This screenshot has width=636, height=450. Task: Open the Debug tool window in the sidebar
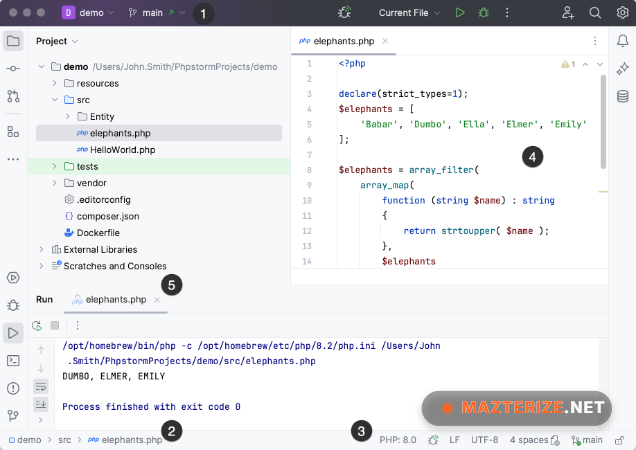(13, 305)
